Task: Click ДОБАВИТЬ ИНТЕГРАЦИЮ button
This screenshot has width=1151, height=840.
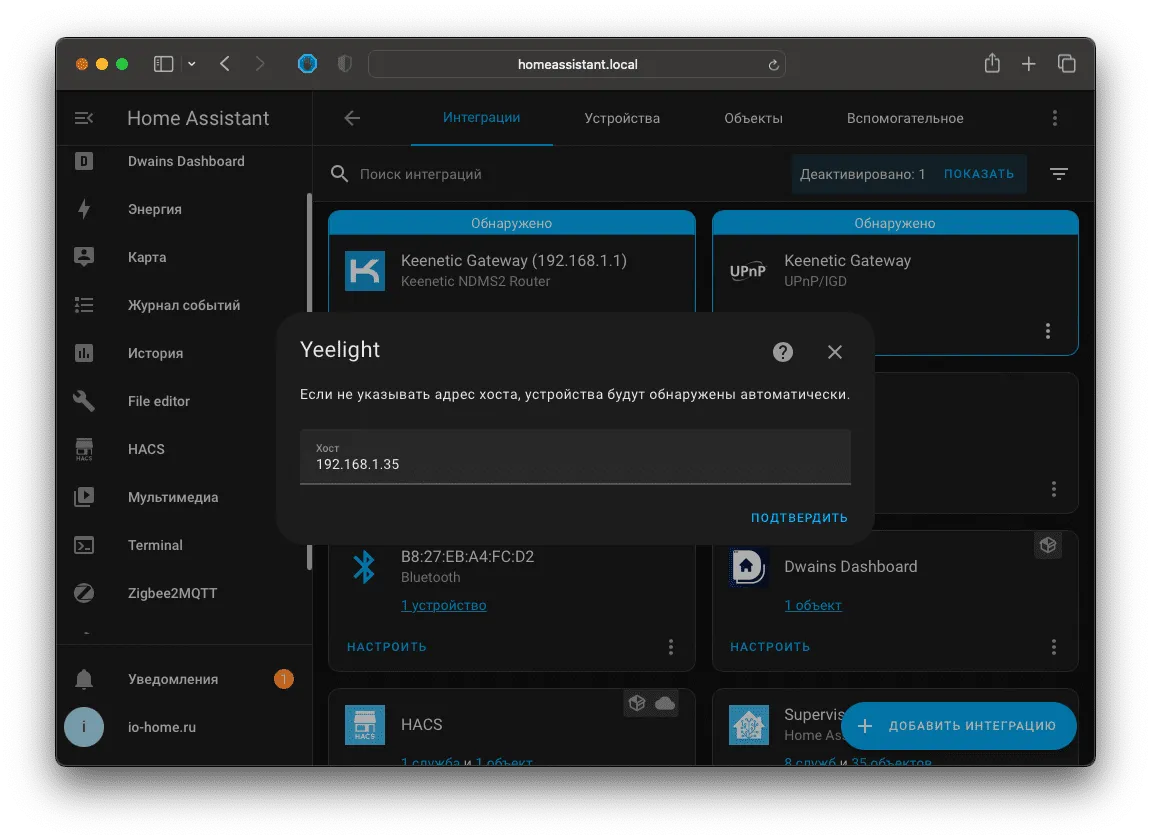Action: 959,725
